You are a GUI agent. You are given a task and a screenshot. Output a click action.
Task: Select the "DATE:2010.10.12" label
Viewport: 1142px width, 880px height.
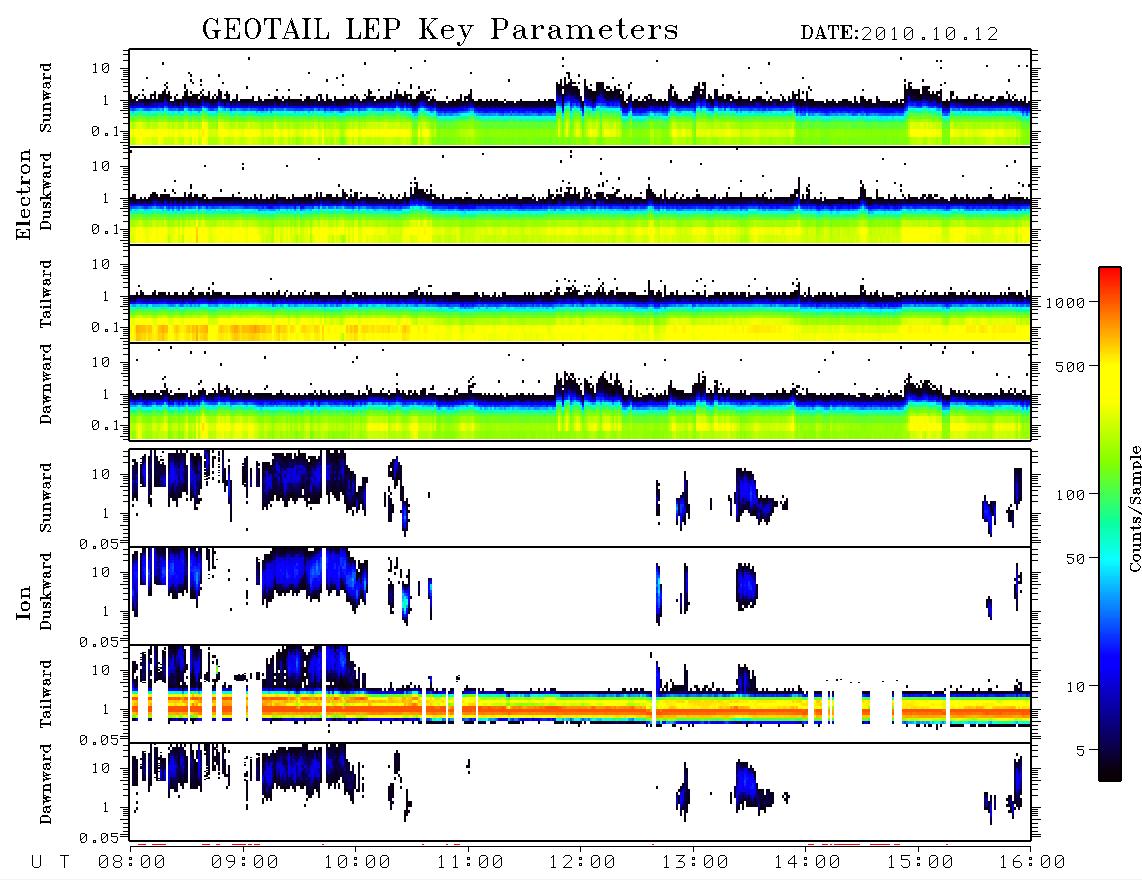coord(899,34)
